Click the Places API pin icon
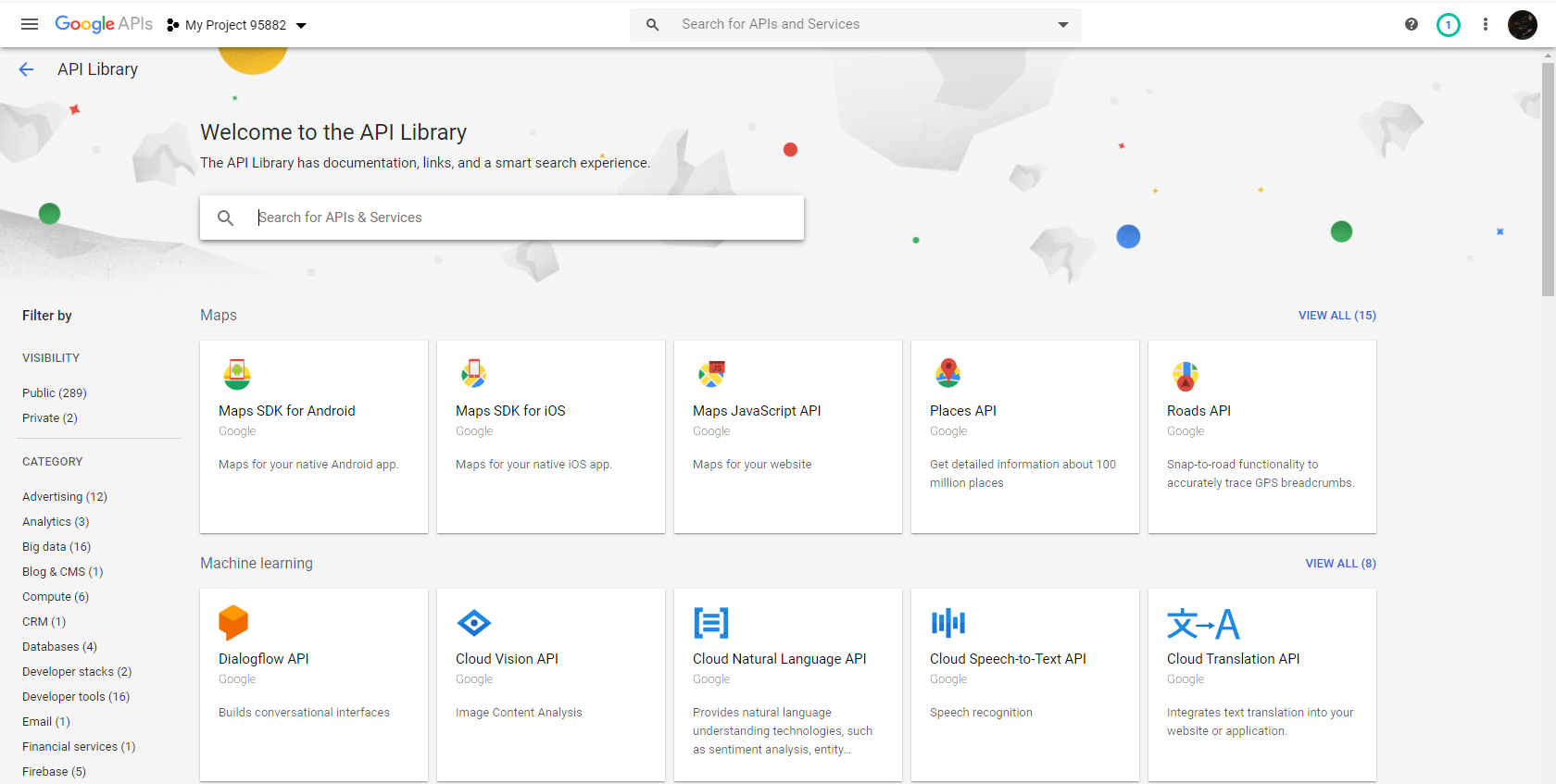Viewport: 1556px width, 784px height. pos(947,373)
